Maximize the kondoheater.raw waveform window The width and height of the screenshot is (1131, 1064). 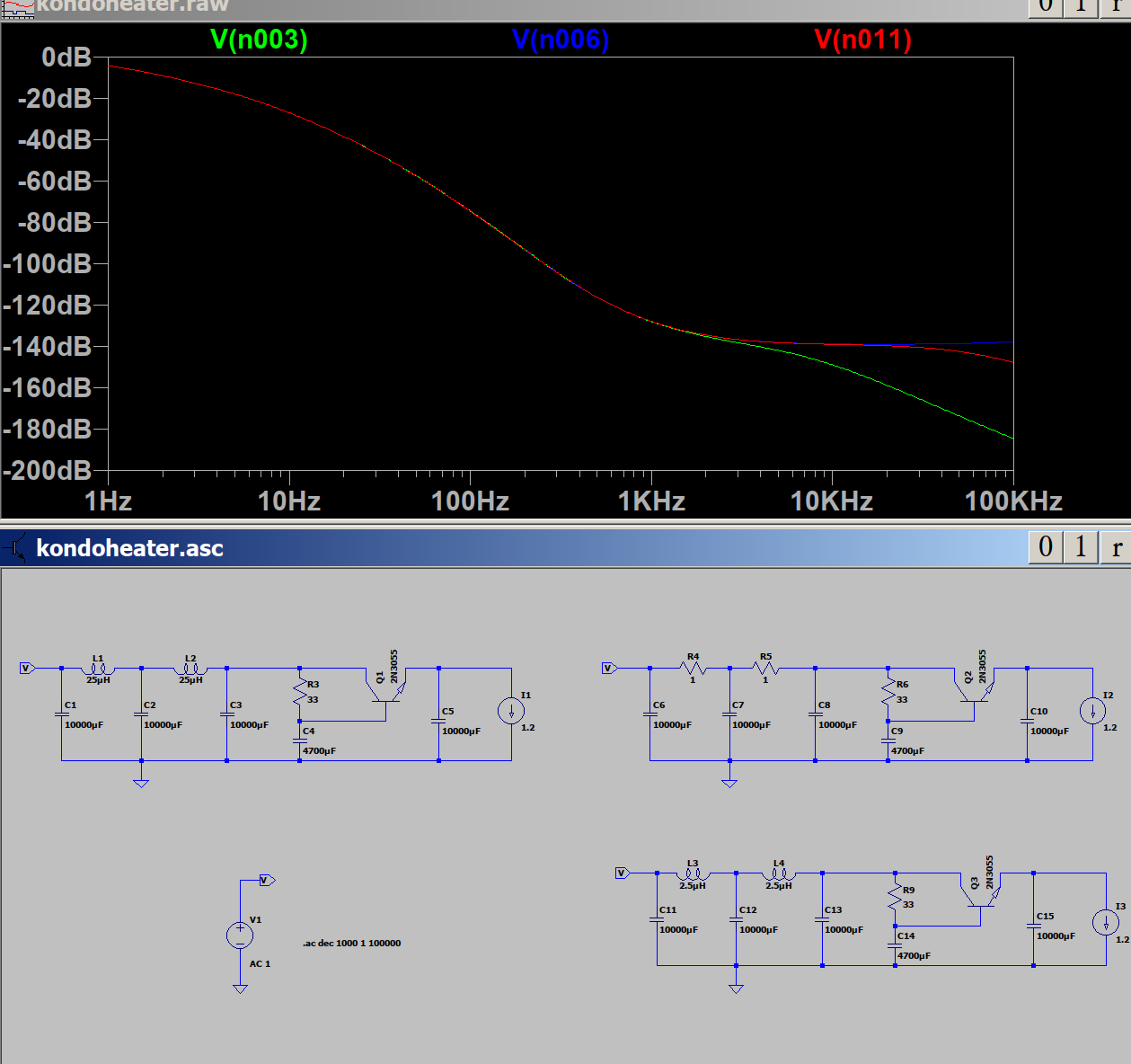[x=1081, y=7]
